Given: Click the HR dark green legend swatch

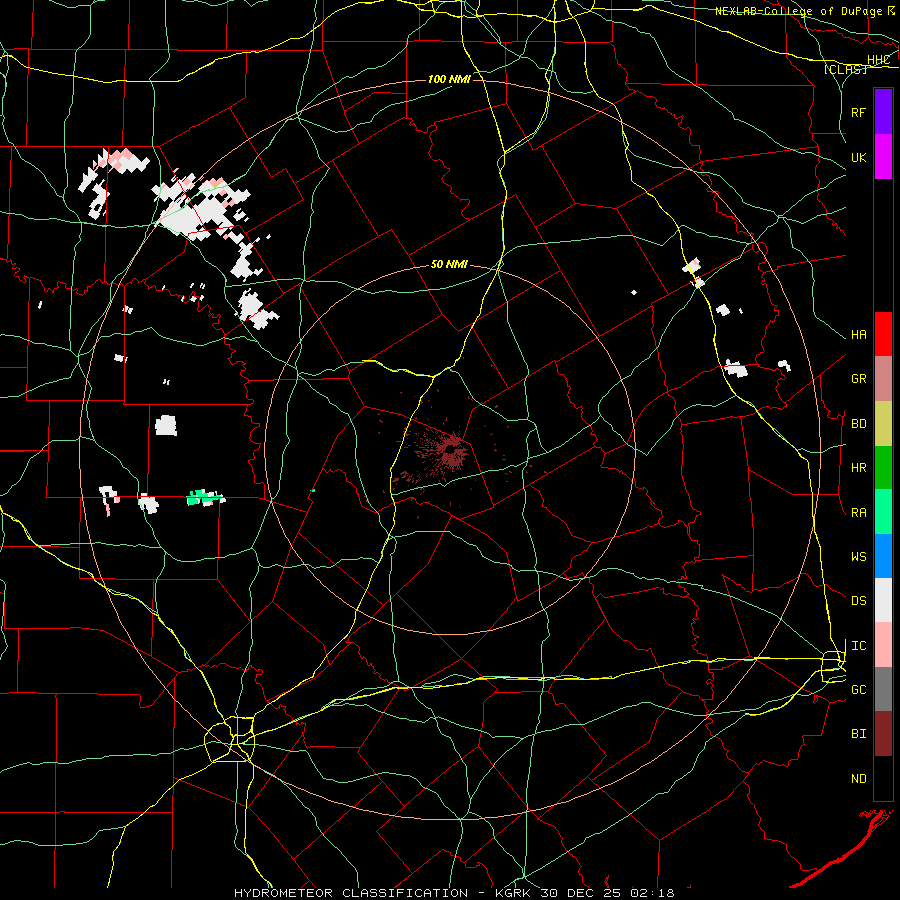Looking at the screenshot, I should tap(883, 467).
